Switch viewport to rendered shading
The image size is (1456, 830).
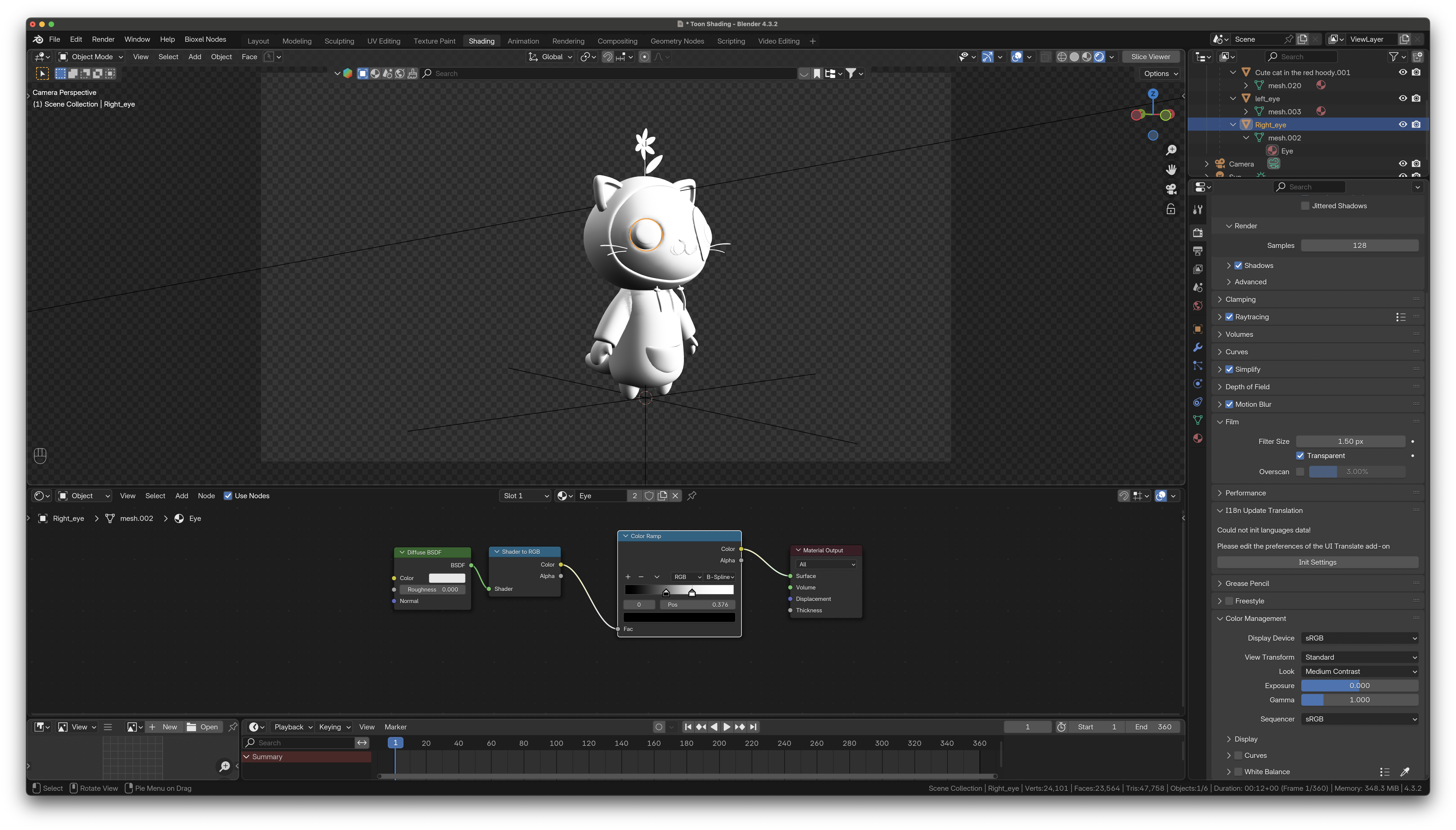[1099, 56]
